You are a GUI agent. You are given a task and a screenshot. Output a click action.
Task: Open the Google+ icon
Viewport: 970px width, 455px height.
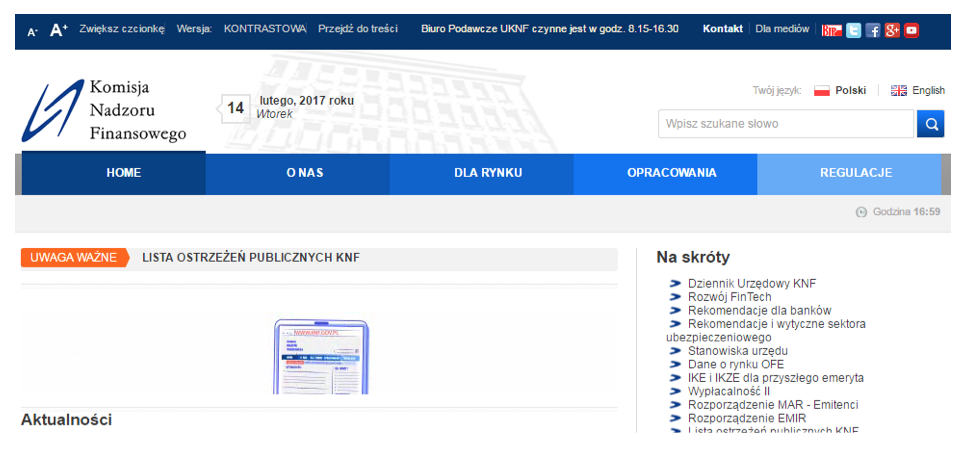(x=891, y=30)
